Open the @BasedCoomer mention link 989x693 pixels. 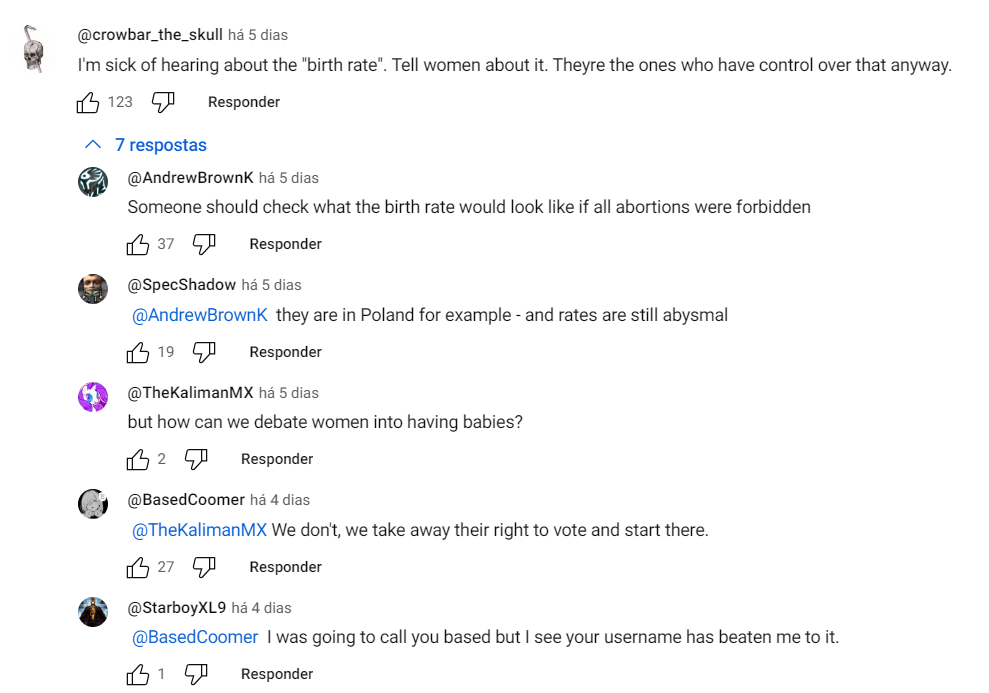(x=195, y=637)
